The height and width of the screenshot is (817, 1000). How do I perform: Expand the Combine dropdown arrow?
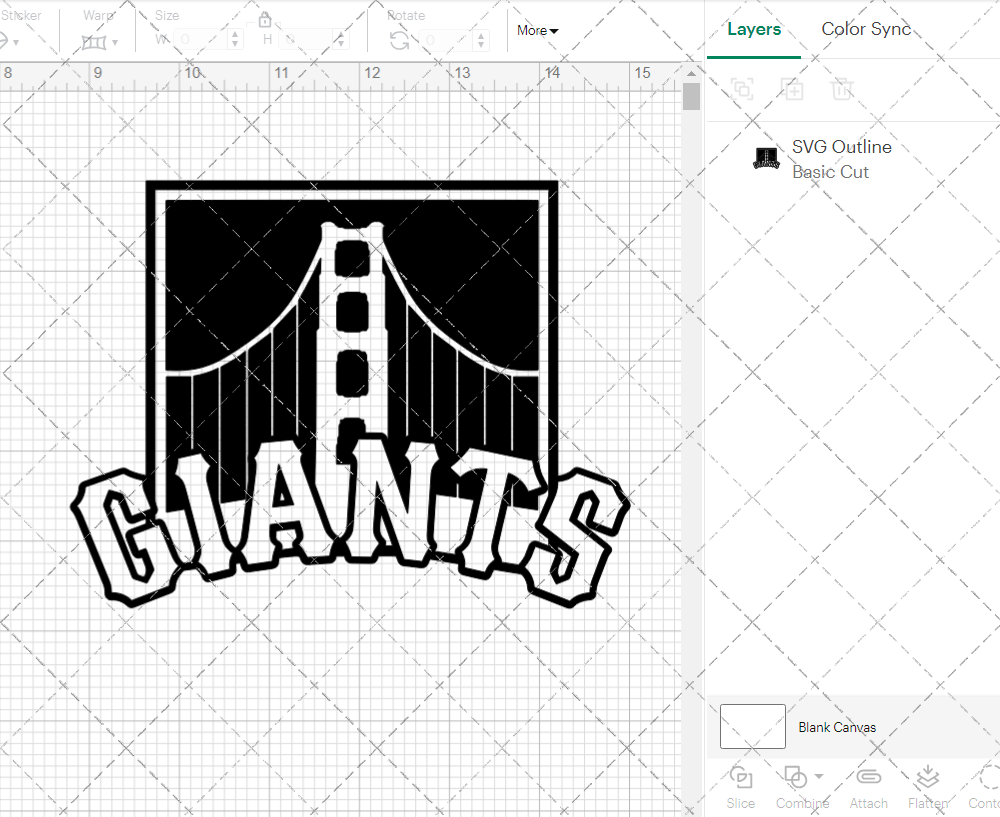(819, 776)
